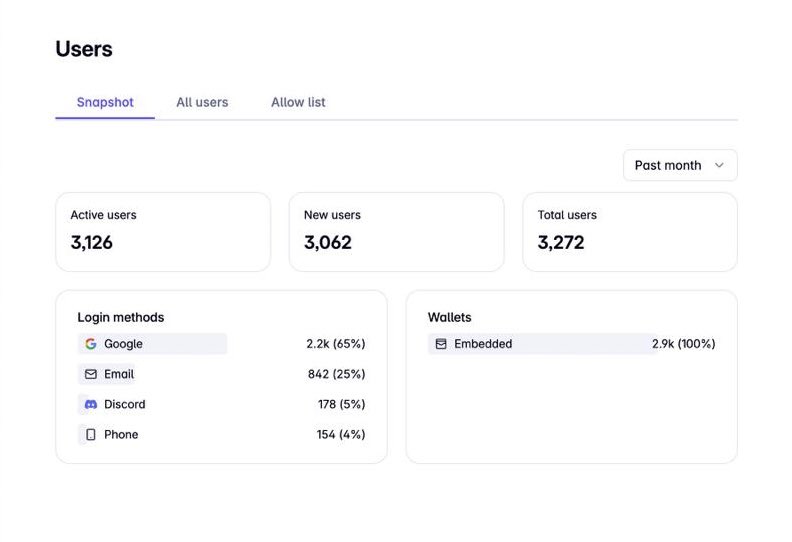Click the Google logo icon
792x542 pixels.
click(x=91, y=344)
